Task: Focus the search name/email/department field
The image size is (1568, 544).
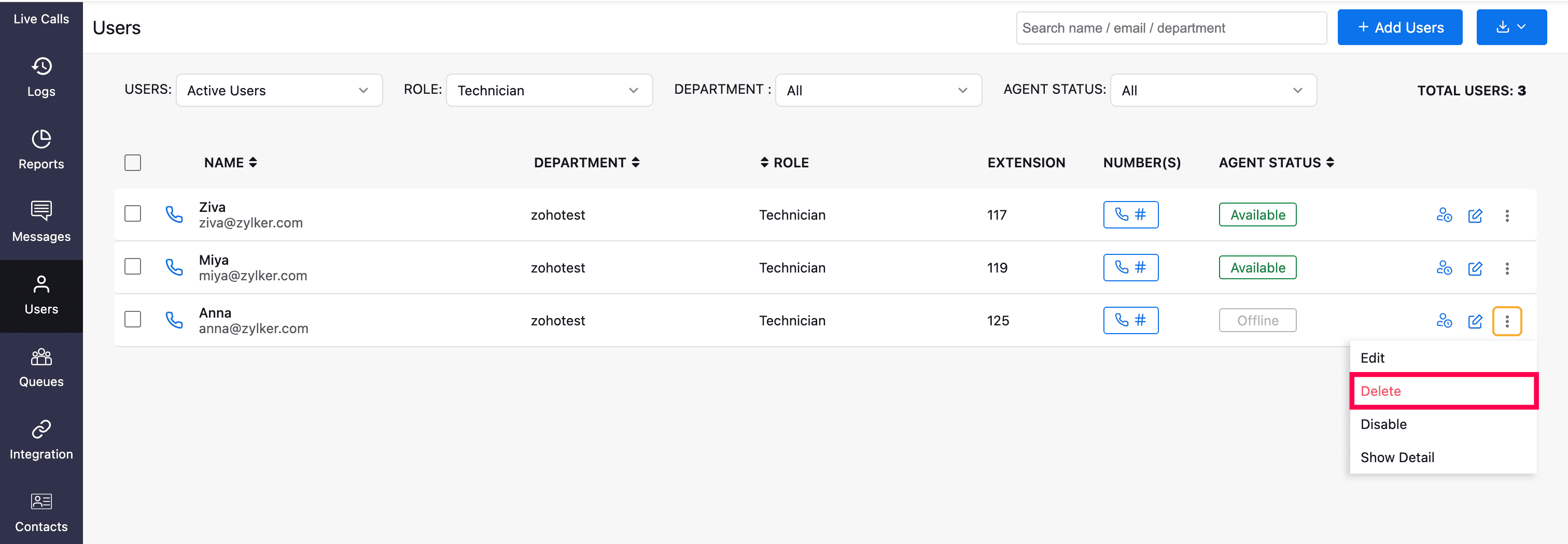Action: (1170, 28)
